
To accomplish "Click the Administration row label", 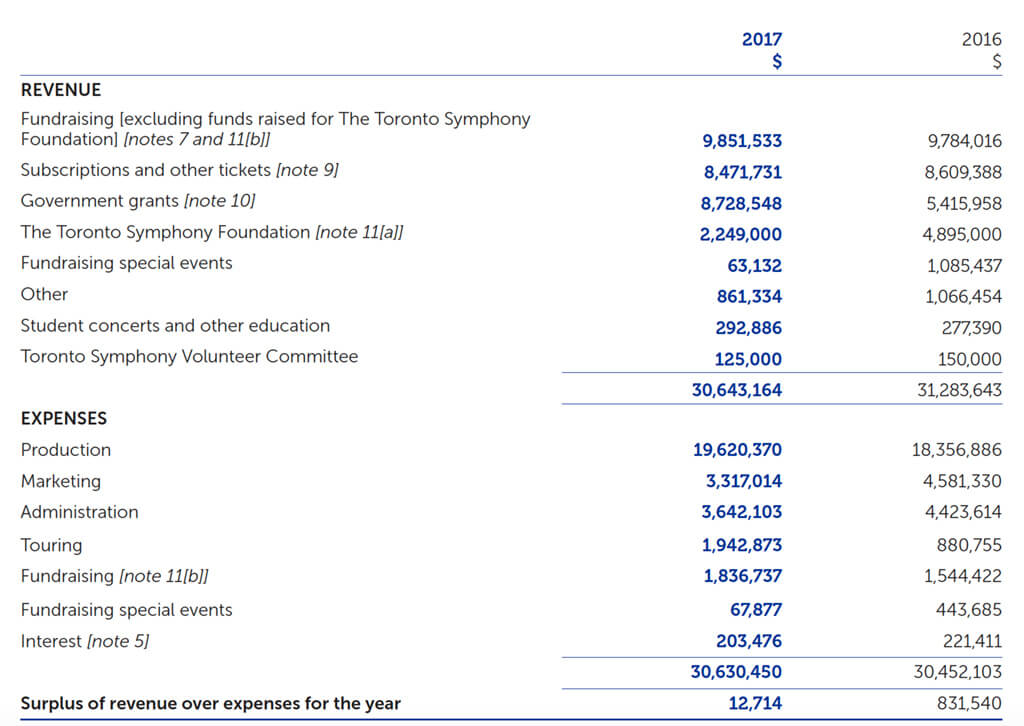I will [79, 512].
